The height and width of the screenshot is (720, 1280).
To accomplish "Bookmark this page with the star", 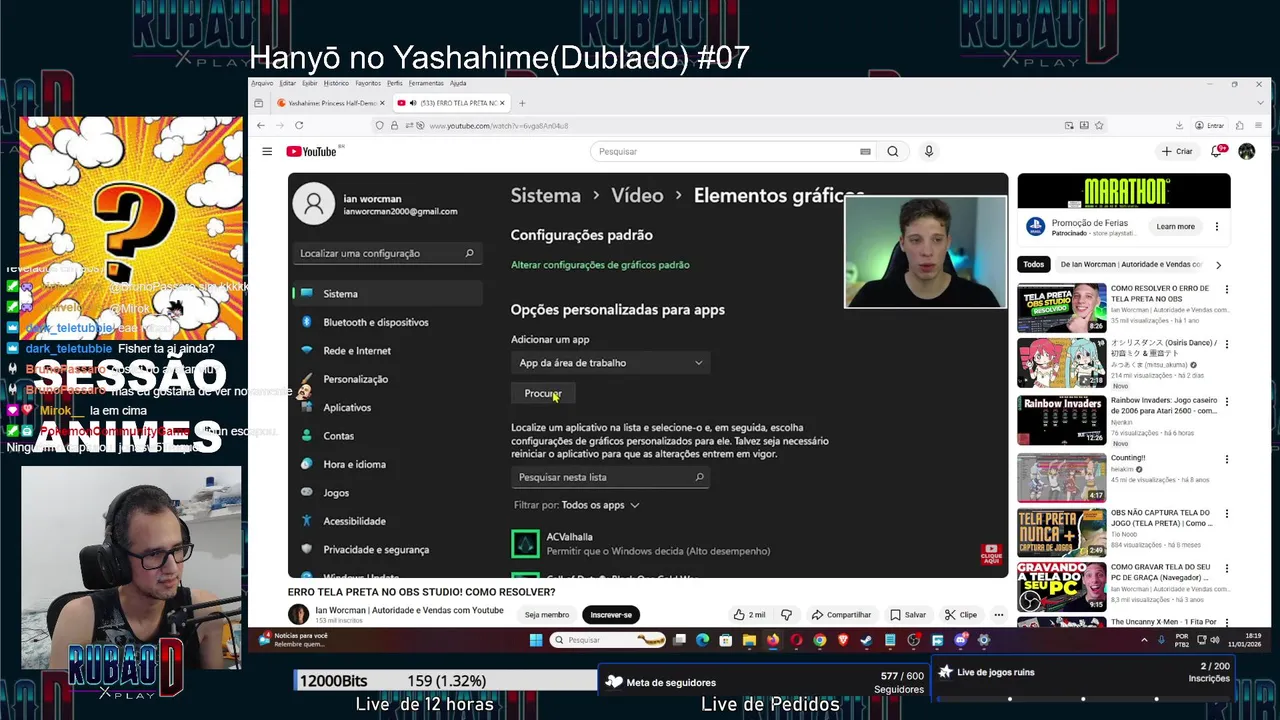I will [x=1099, y=125].
